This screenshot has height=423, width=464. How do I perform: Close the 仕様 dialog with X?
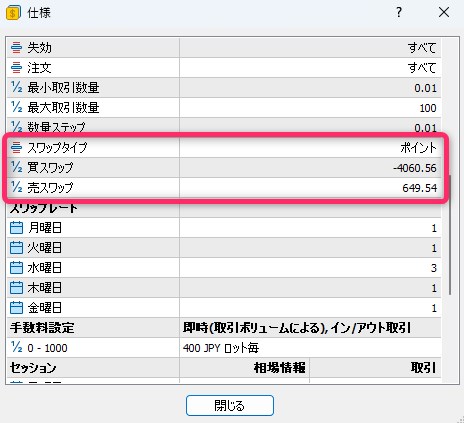[444, 13]
